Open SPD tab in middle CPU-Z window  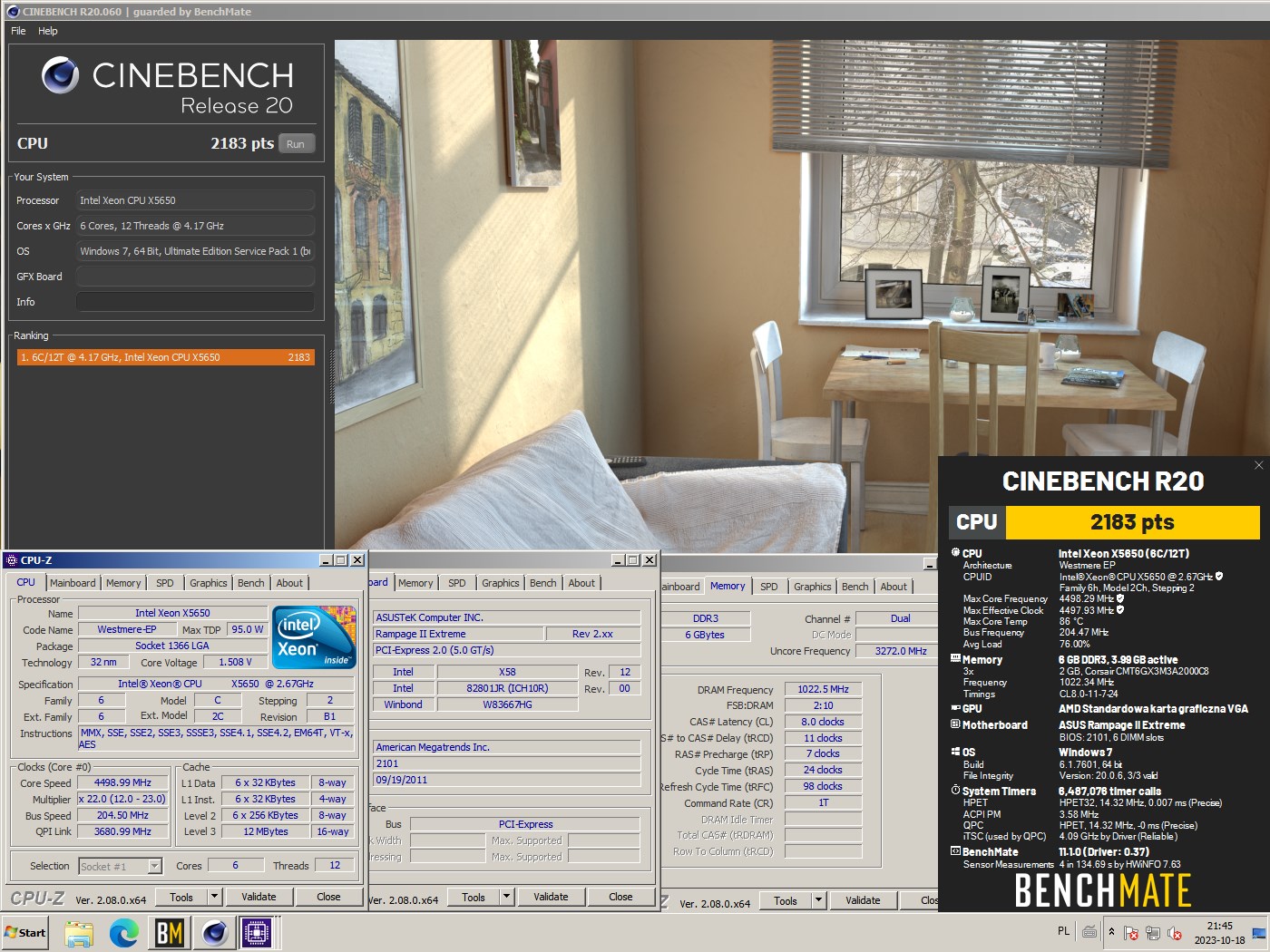point(457,583)
